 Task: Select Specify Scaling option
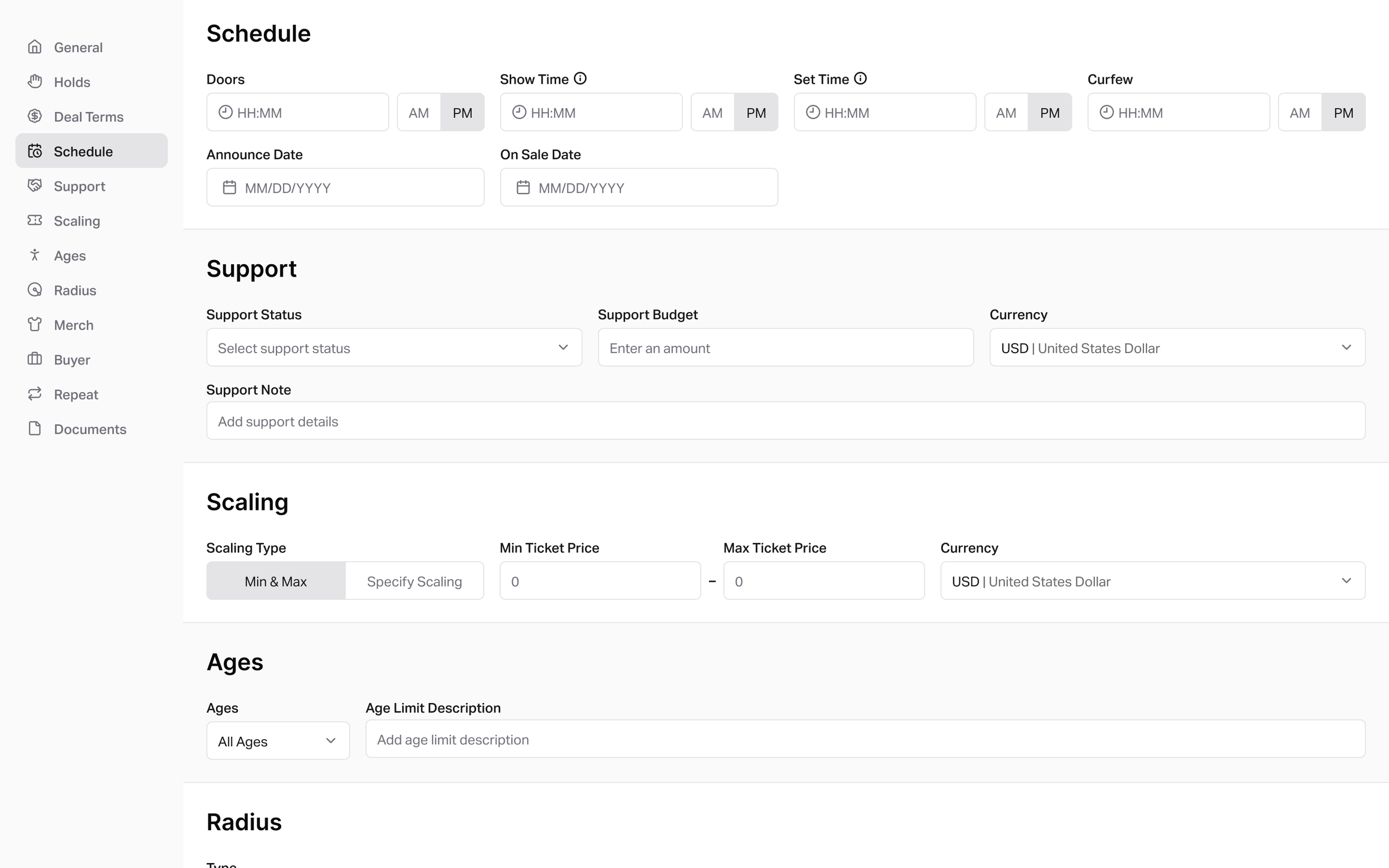tap(414, 580)
